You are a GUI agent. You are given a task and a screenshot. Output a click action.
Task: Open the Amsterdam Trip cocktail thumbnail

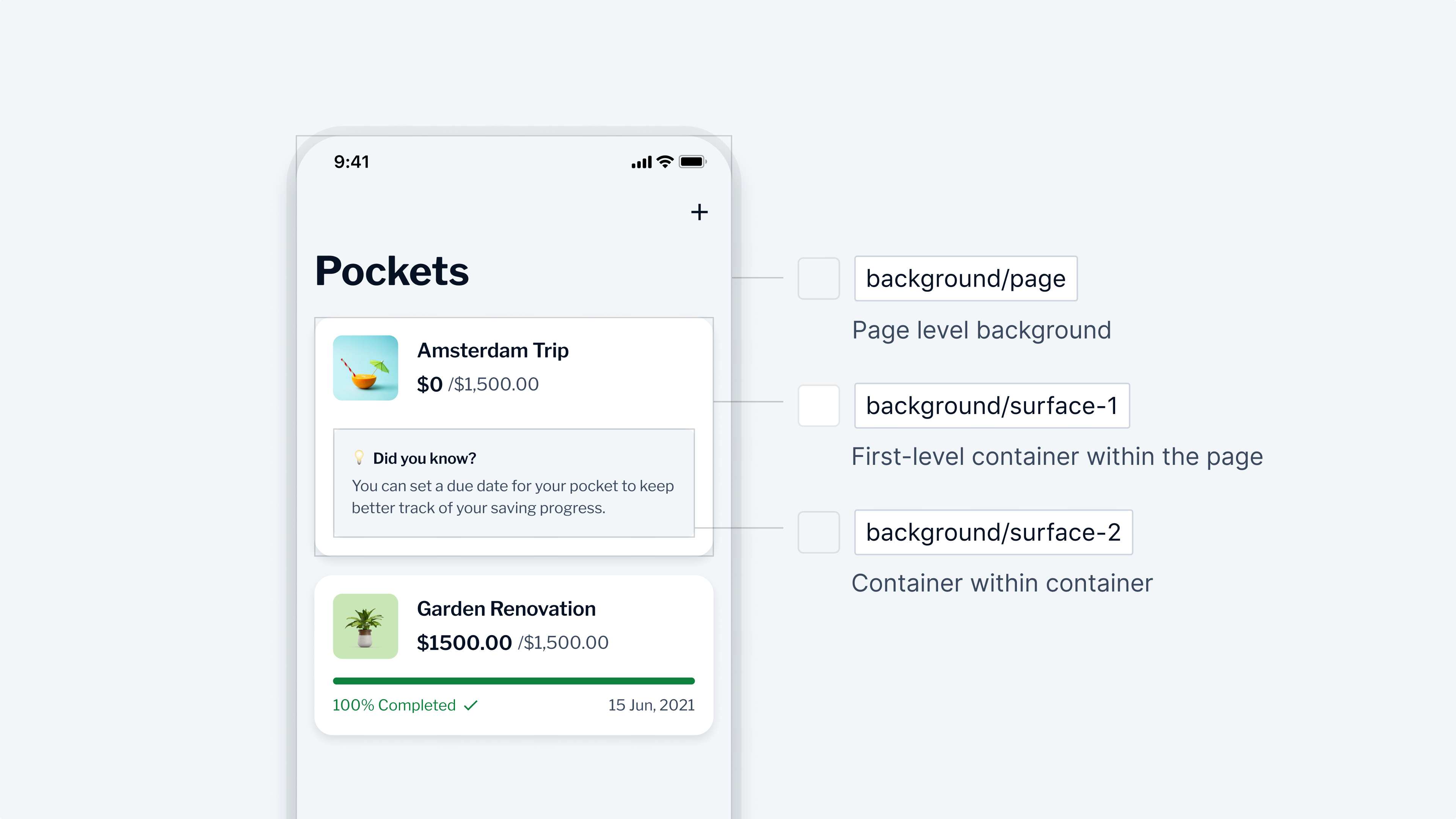365,368
